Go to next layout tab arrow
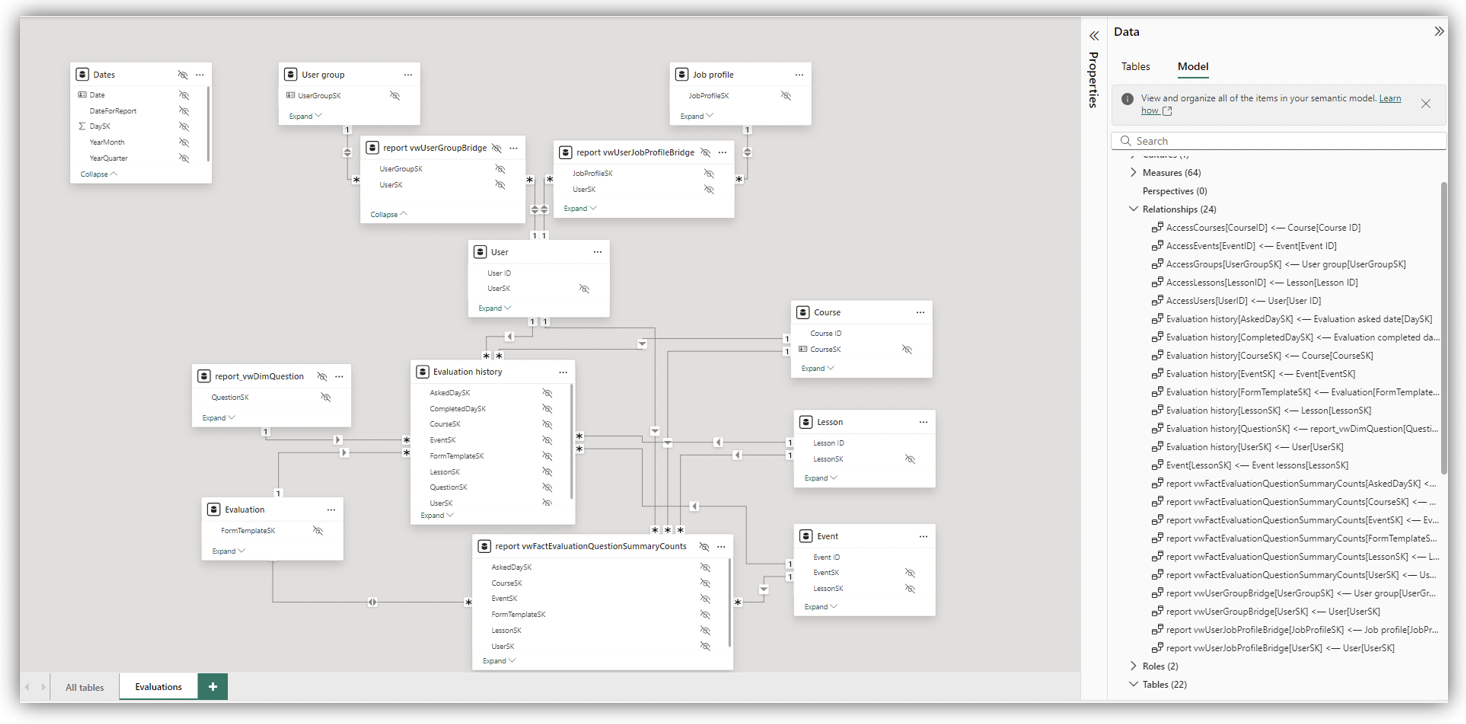 pos(43,687)
